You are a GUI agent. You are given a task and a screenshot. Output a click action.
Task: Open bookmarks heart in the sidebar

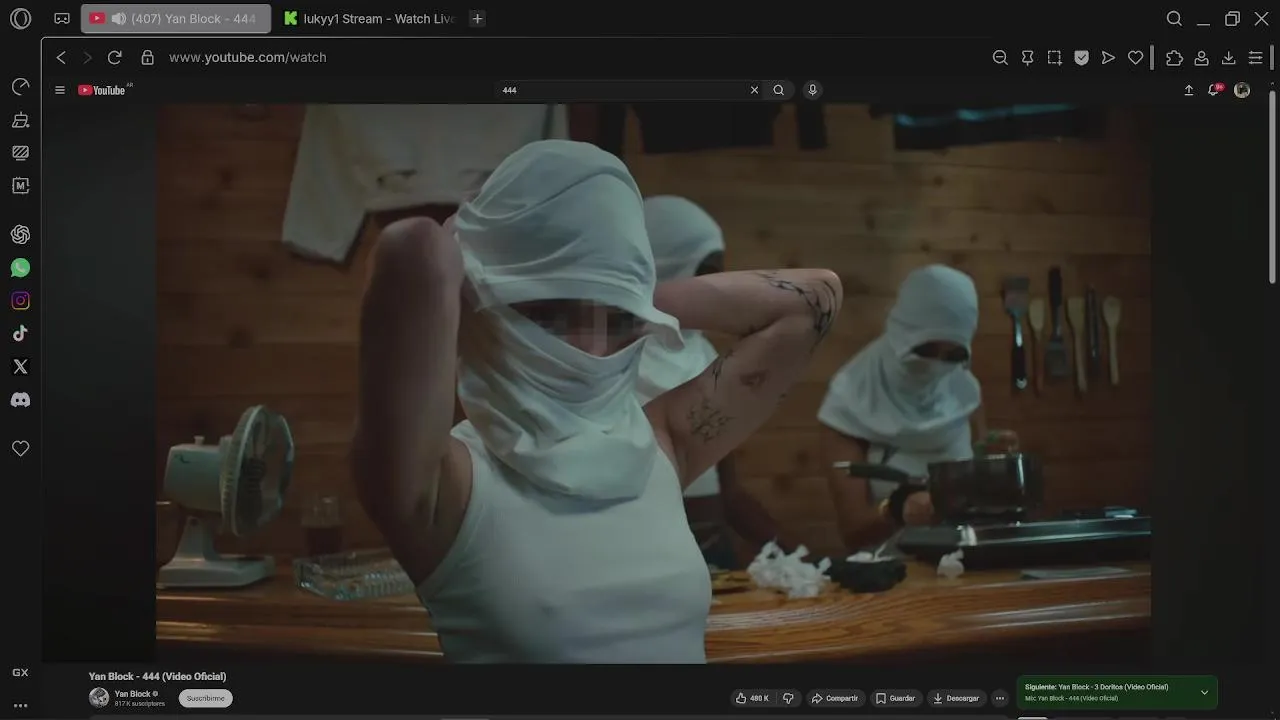(x=20, y=449)
